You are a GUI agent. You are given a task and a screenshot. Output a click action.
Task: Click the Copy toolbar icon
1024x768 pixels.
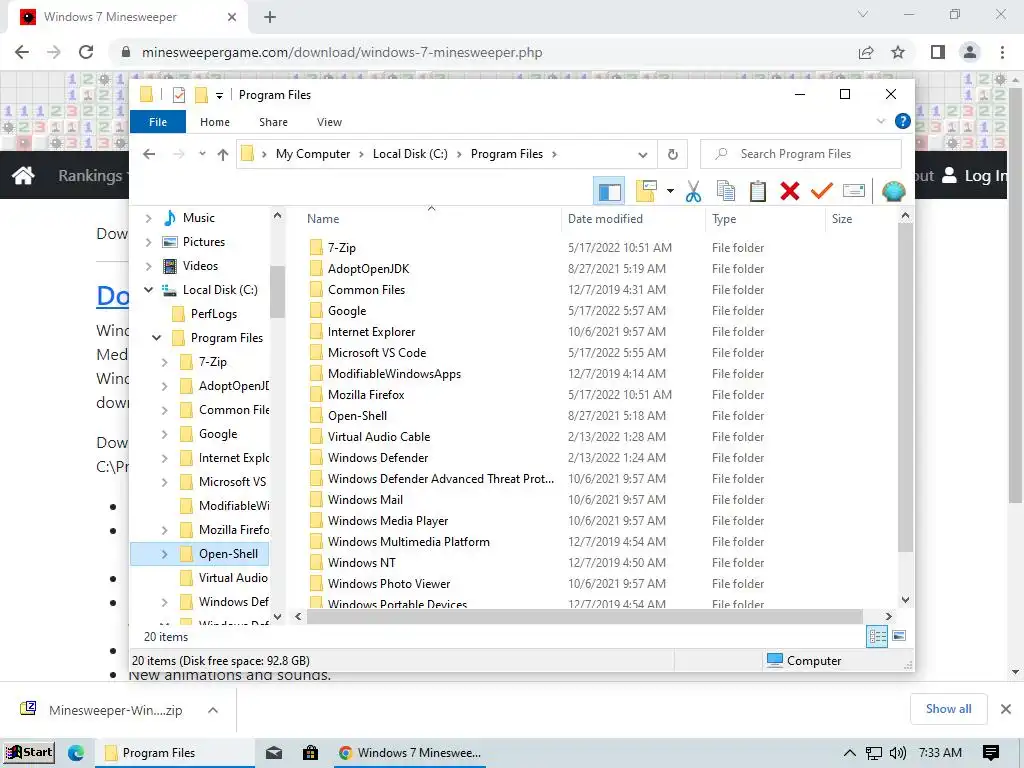[x=726, y=191]
